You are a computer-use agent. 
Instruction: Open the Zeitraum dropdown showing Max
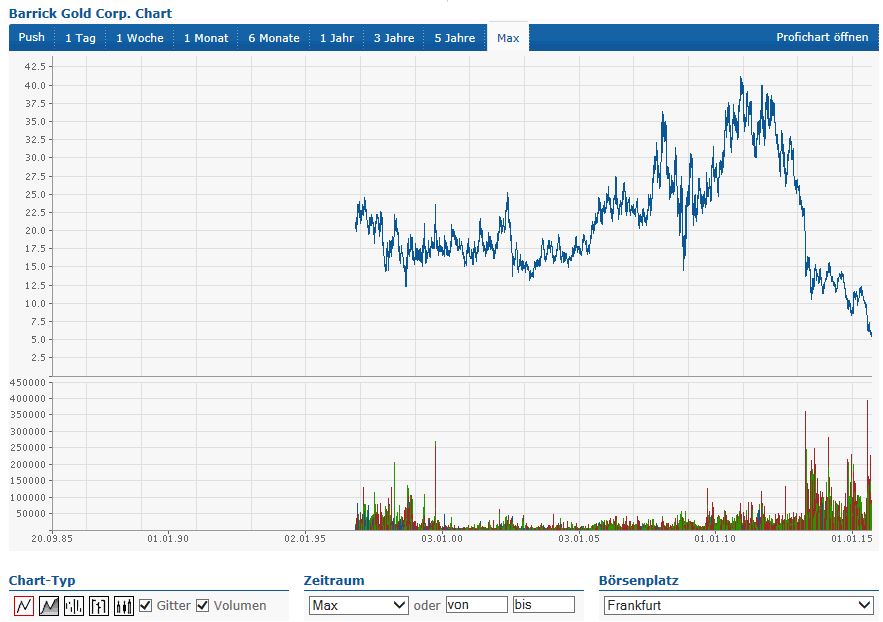355,605
